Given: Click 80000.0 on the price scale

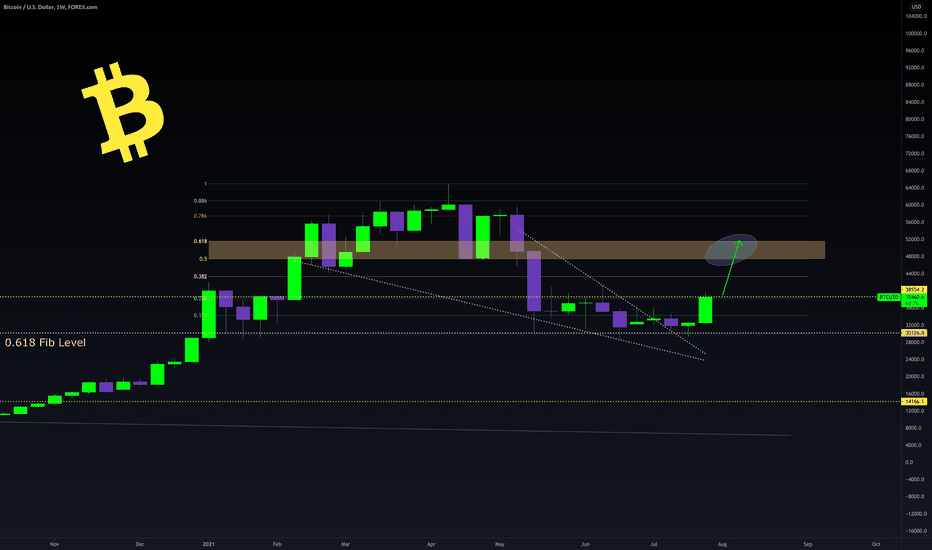Looking at the screenshot, I should [916, 119].
